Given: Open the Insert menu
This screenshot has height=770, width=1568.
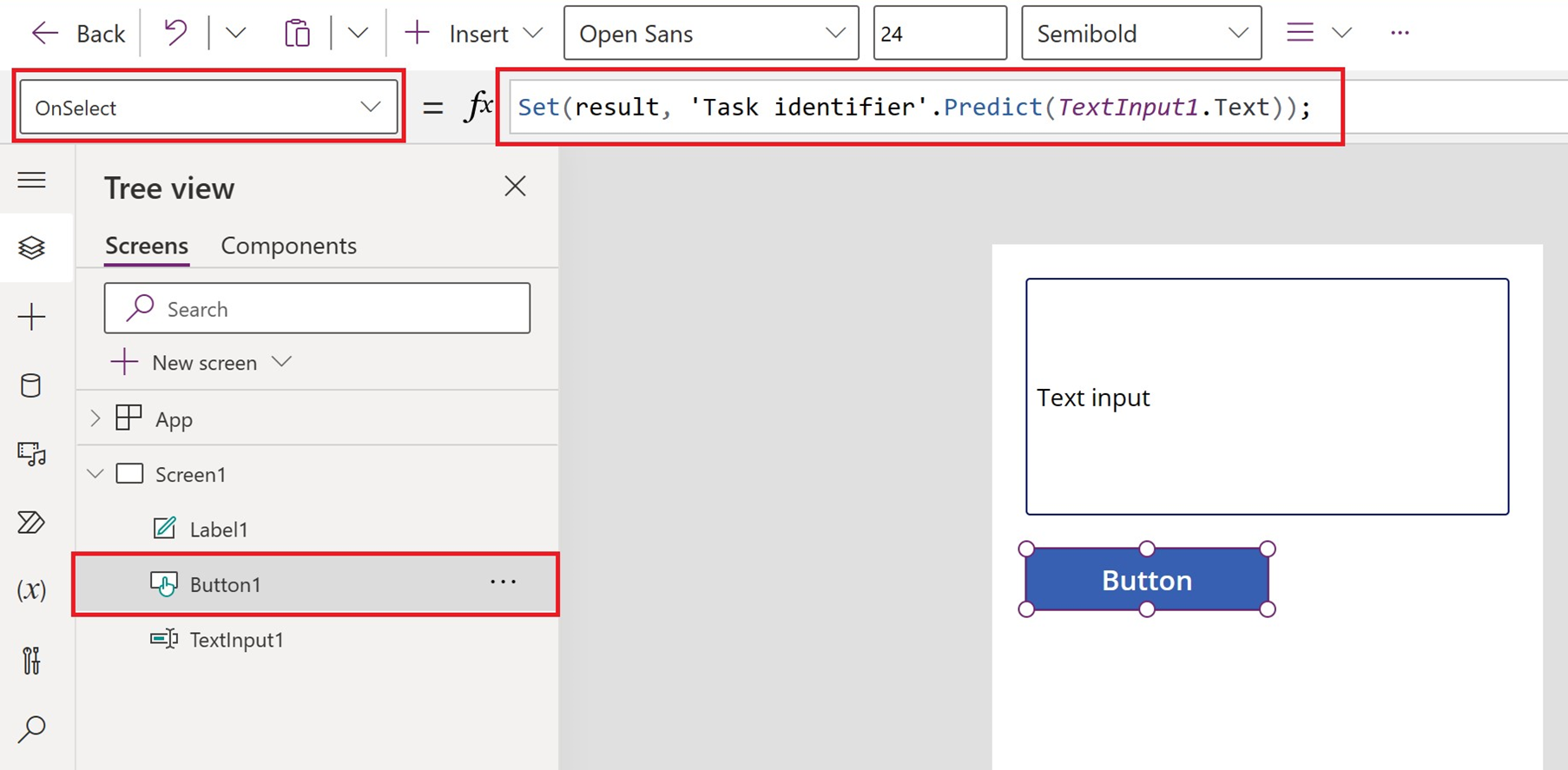Looking at the screenshot, I should [x=473, y=33].
